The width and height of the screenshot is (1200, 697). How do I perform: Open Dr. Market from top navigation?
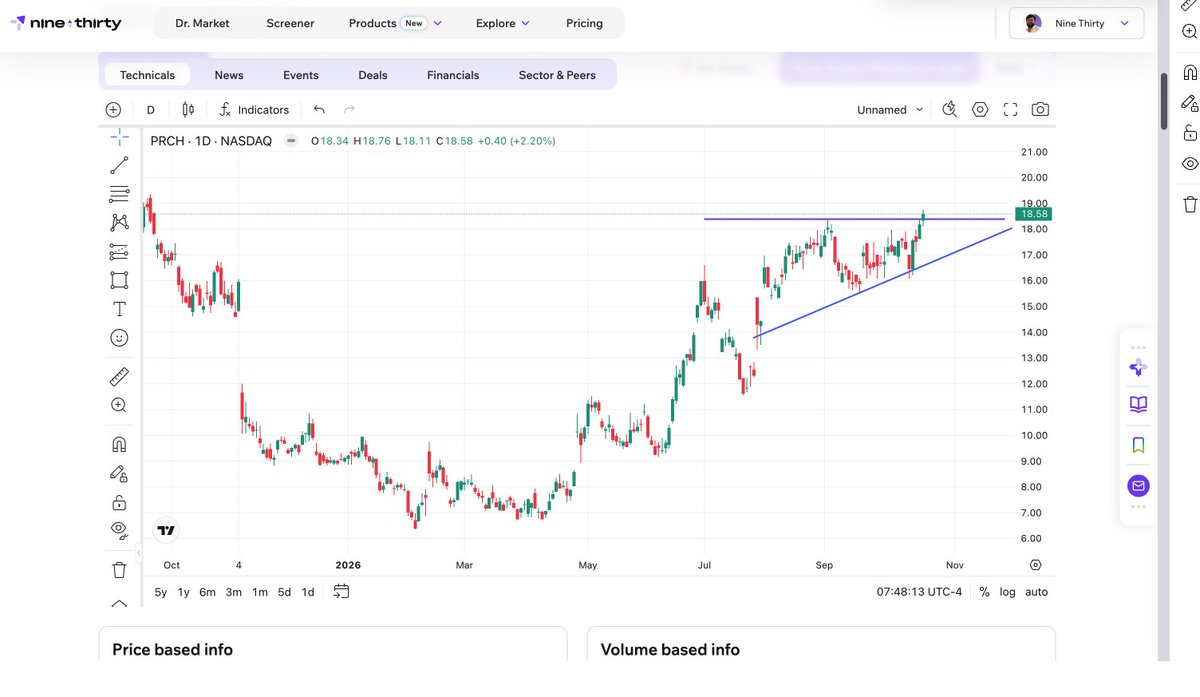click(x=202, y=23)
